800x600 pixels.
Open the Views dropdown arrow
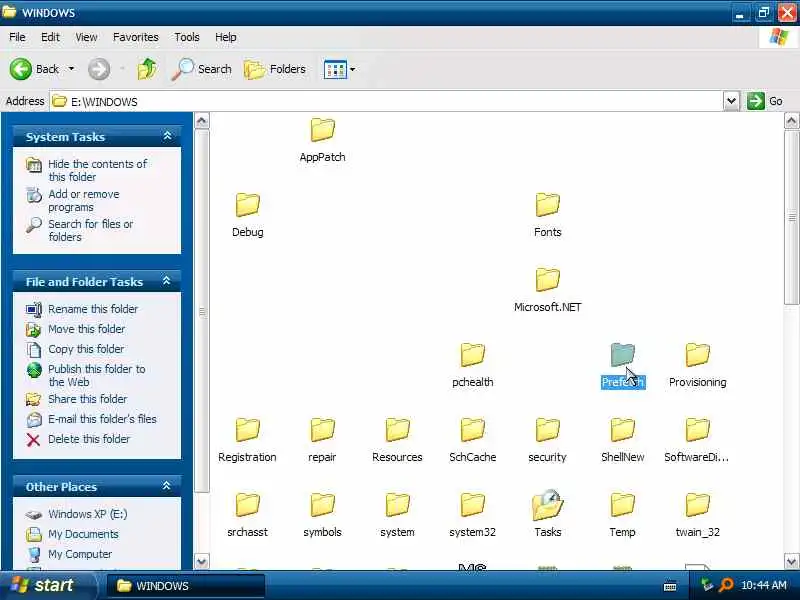pyautogui.click(x=353, y=69)
